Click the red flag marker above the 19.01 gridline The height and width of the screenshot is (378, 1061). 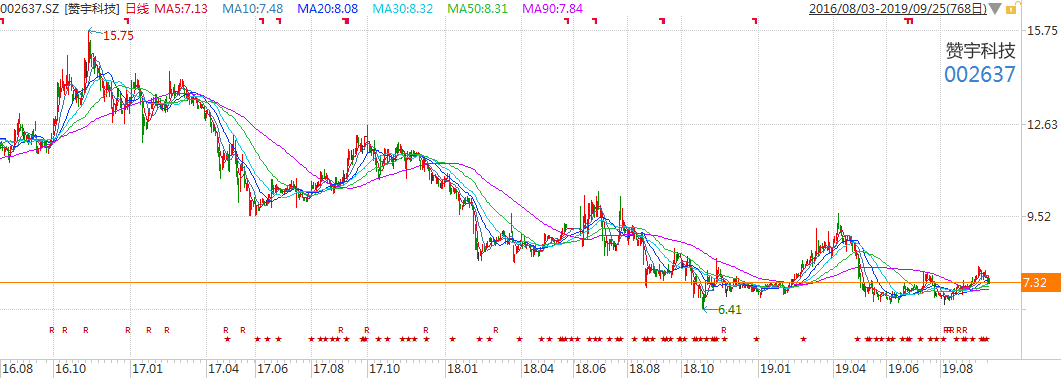point(754,21)
